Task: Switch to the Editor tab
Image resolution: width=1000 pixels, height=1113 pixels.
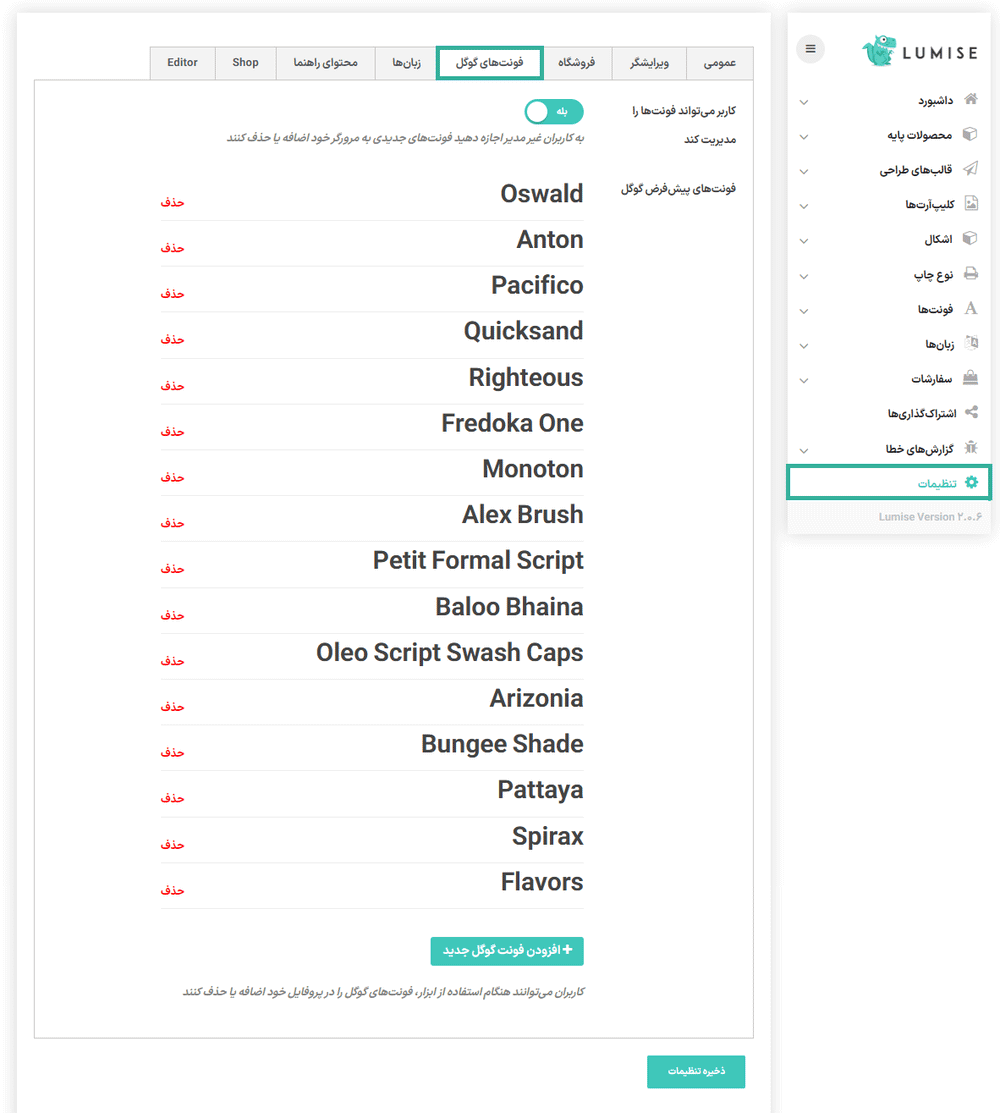Action: click(183, 62)
